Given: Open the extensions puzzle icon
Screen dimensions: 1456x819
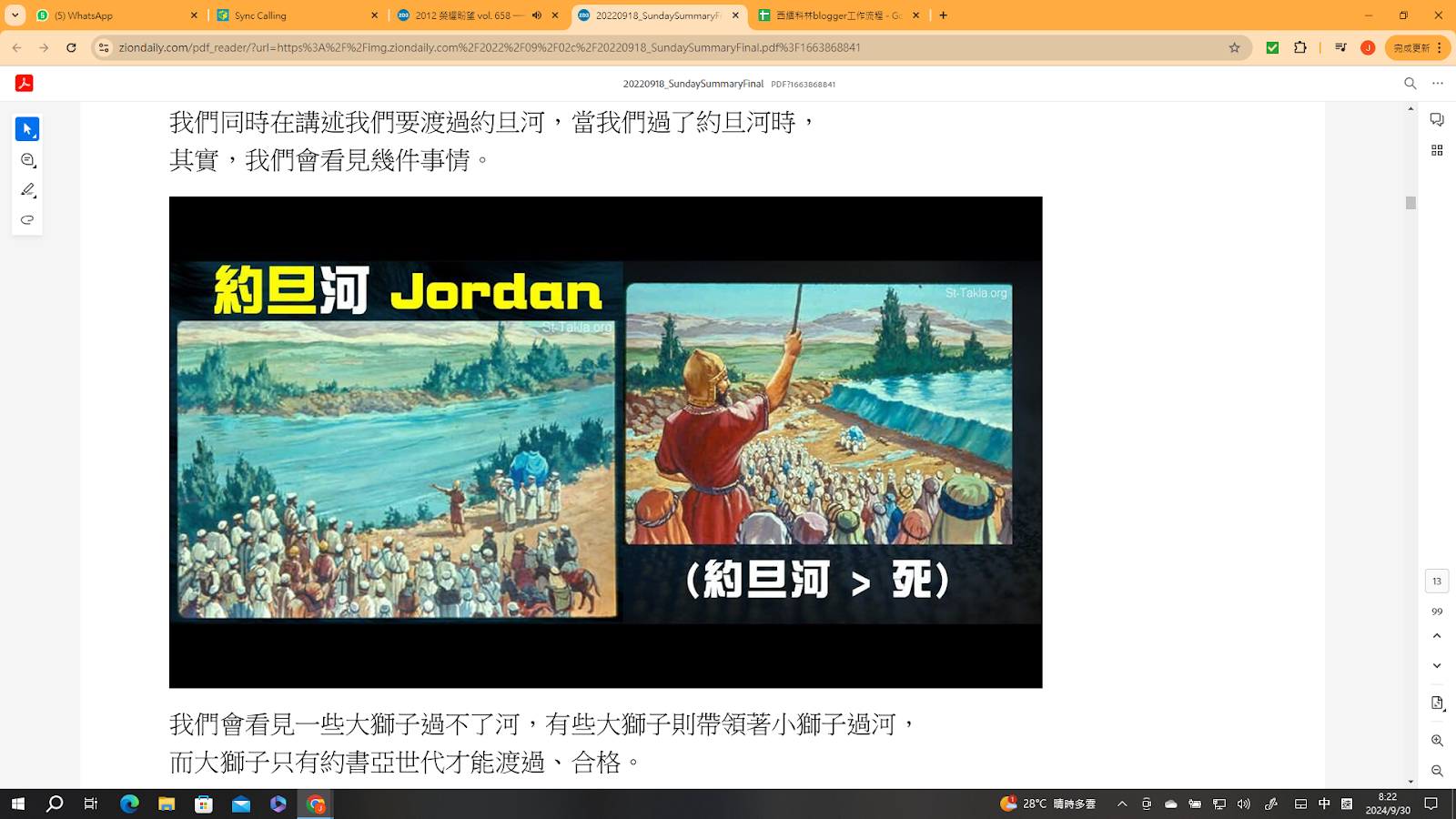Looking at the screenshot, I should [1300, 47].
